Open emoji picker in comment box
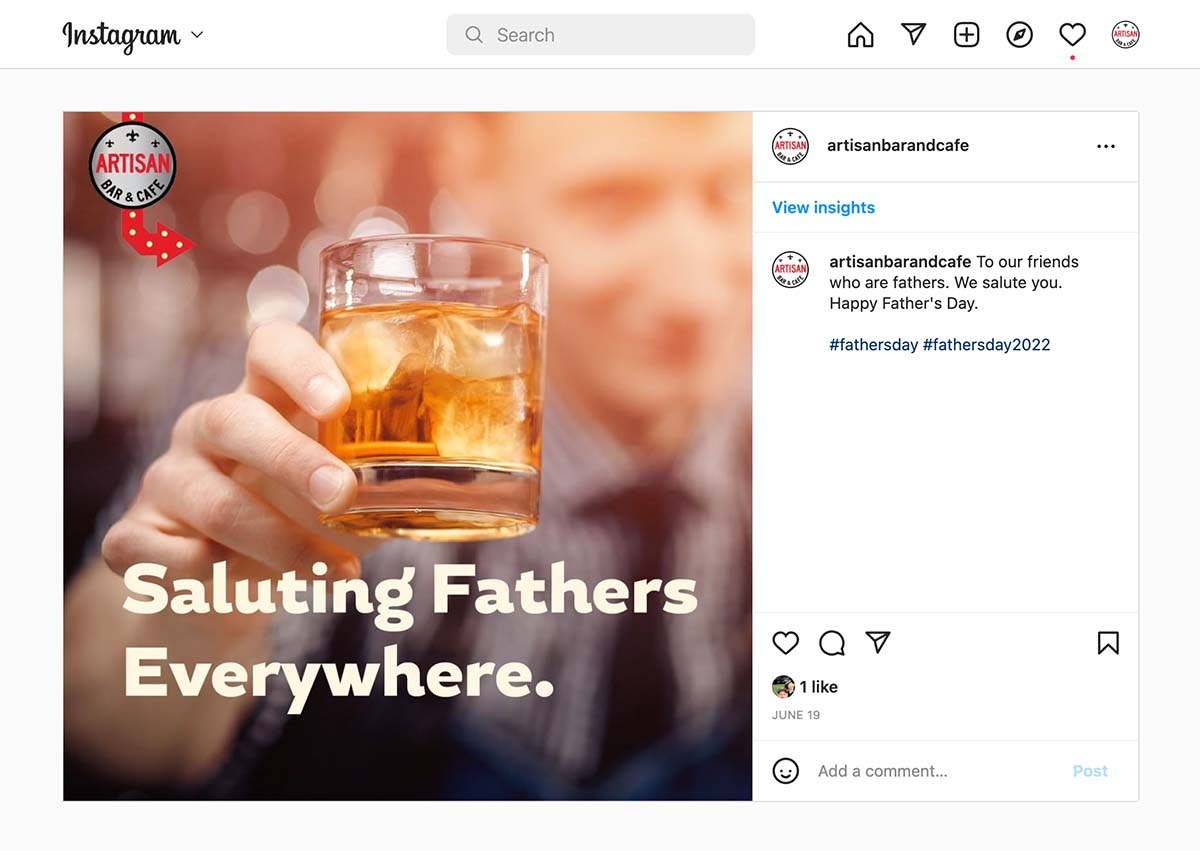Viewport: 1200px width, 851px height. click(x=786, y=771)
